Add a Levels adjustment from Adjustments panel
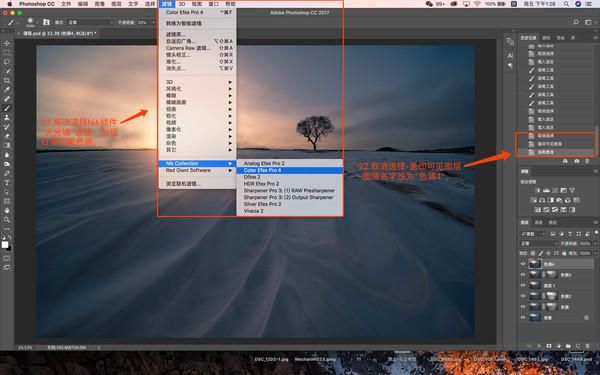Screen dimensions: 600x375 546,190
